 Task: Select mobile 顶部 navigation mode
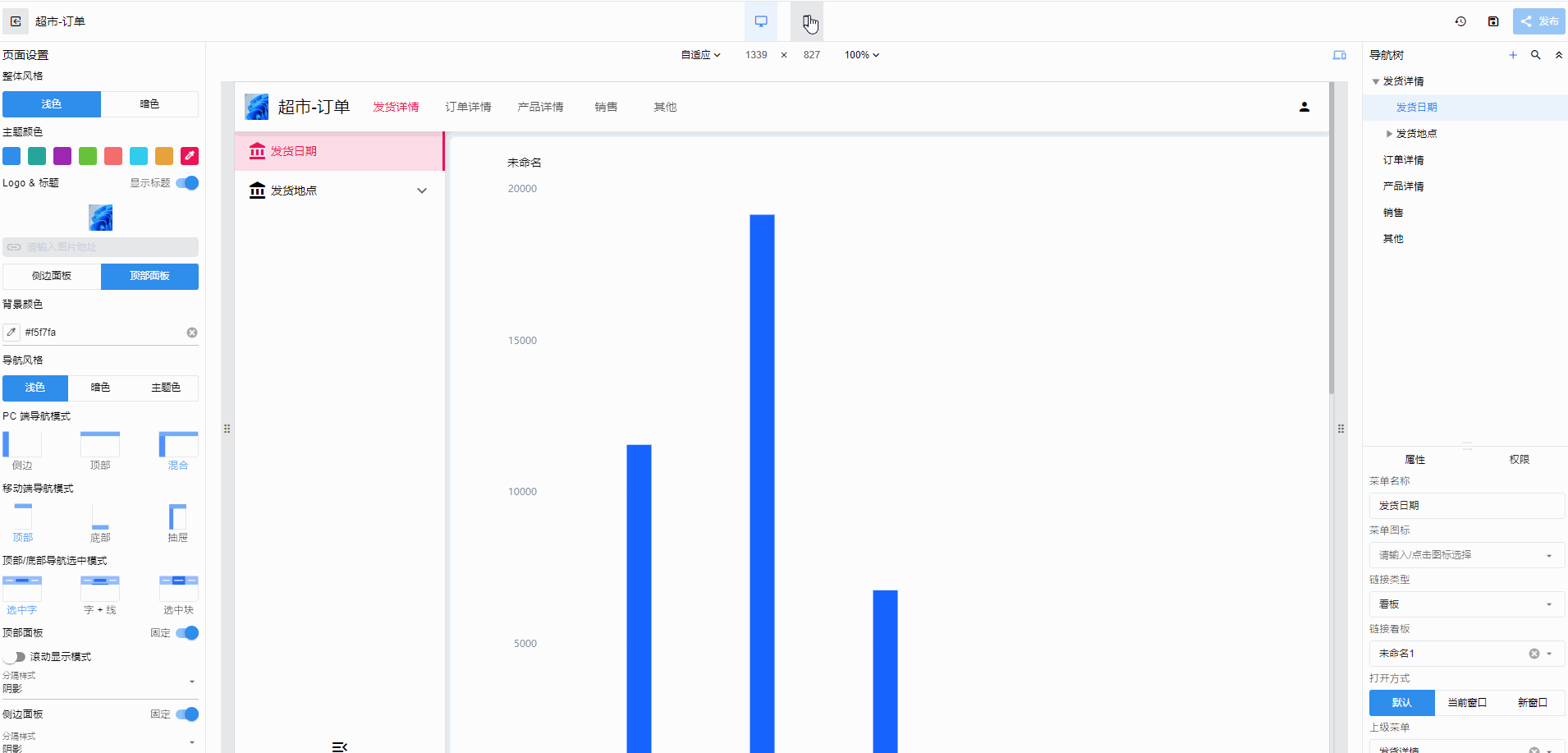coord(22,523)
